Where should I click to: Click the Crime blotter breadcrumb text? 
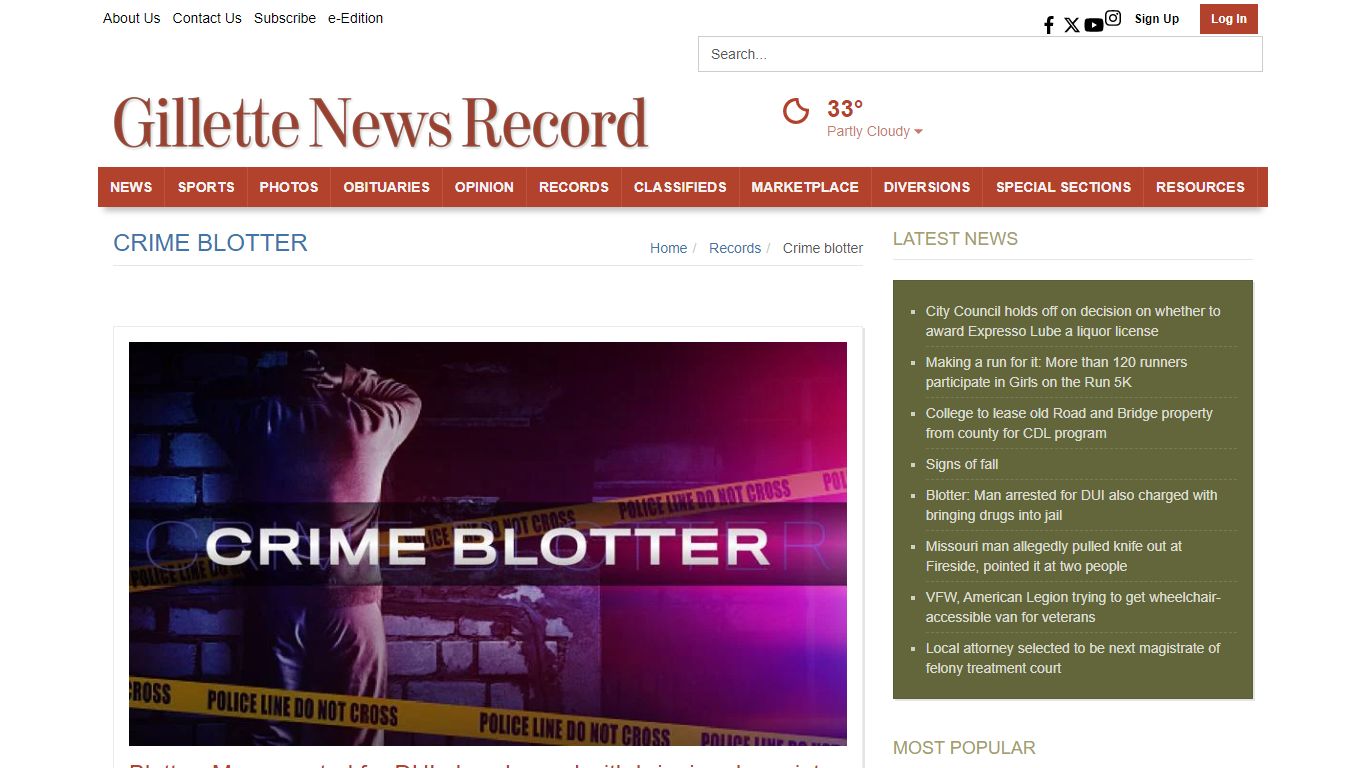pos(823,248)
